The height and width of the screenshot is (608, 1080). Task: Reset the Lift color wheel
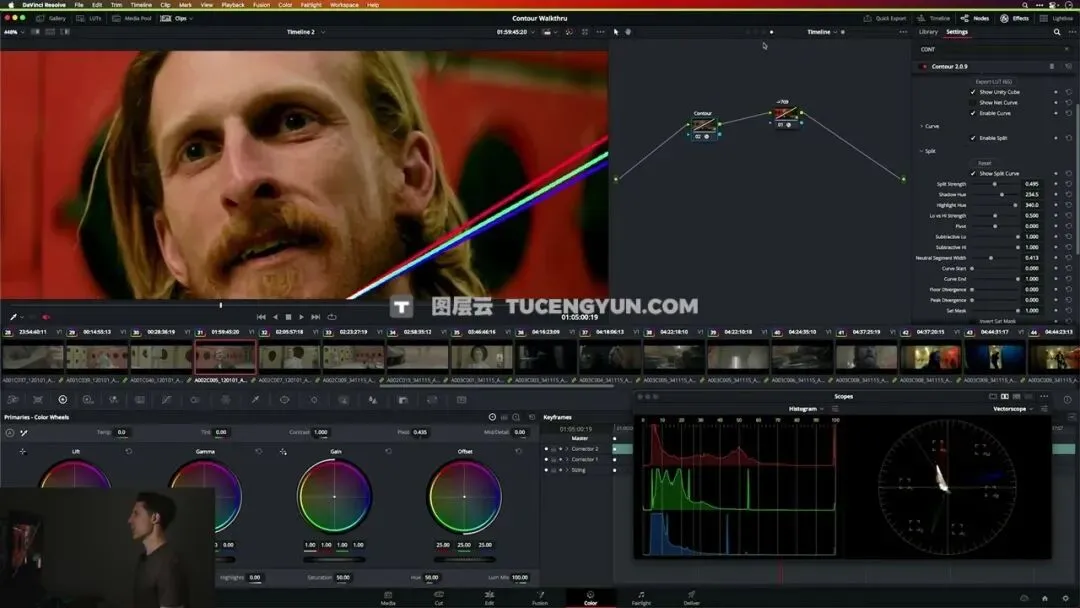coord(129,452)
